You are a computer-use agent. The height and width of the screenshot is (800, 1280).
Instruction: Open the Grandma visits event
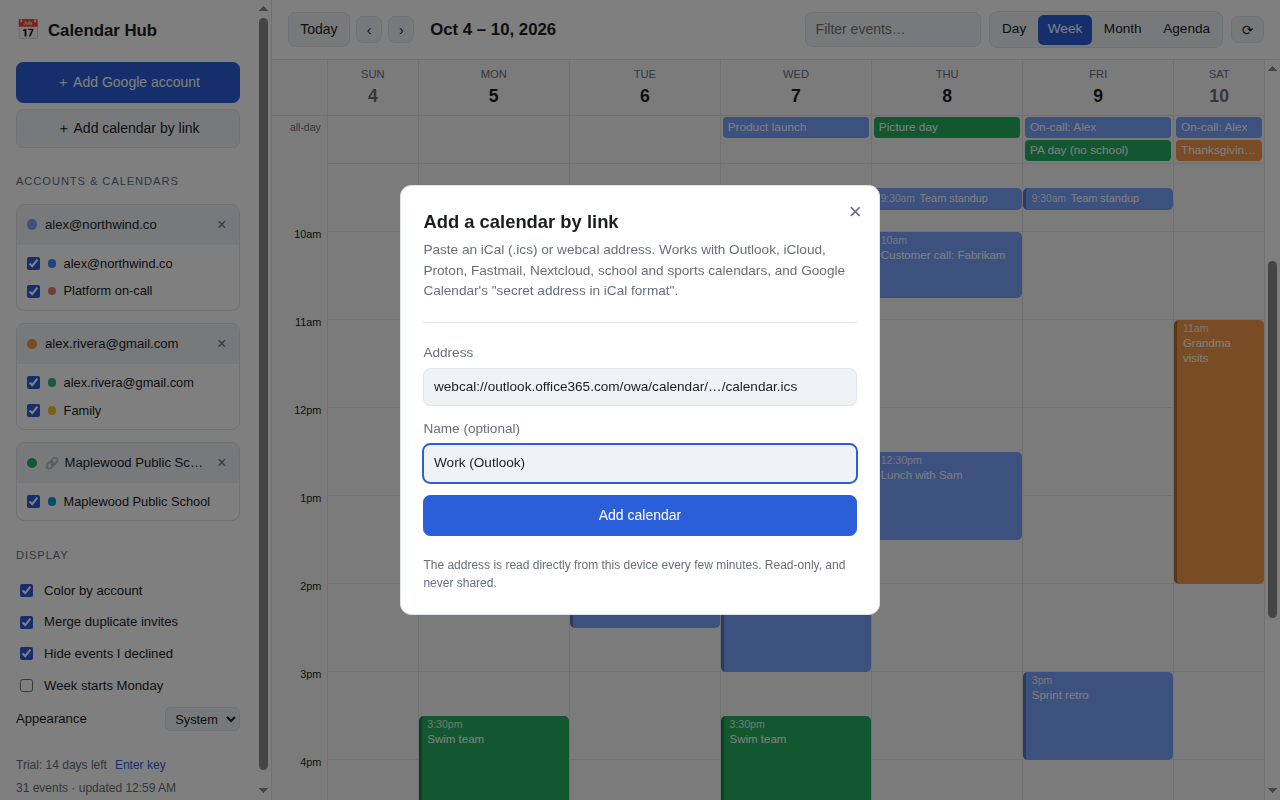[1219, 452]
